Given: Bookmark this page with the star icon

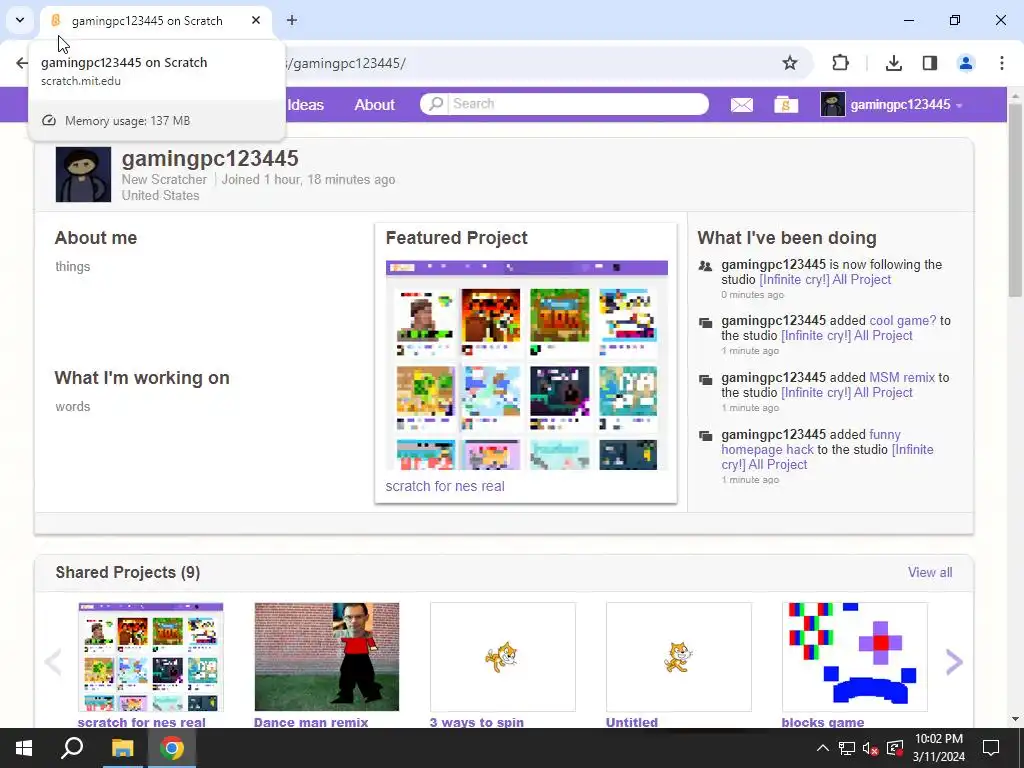Looking at the screenshot, I should pos(790,63).
